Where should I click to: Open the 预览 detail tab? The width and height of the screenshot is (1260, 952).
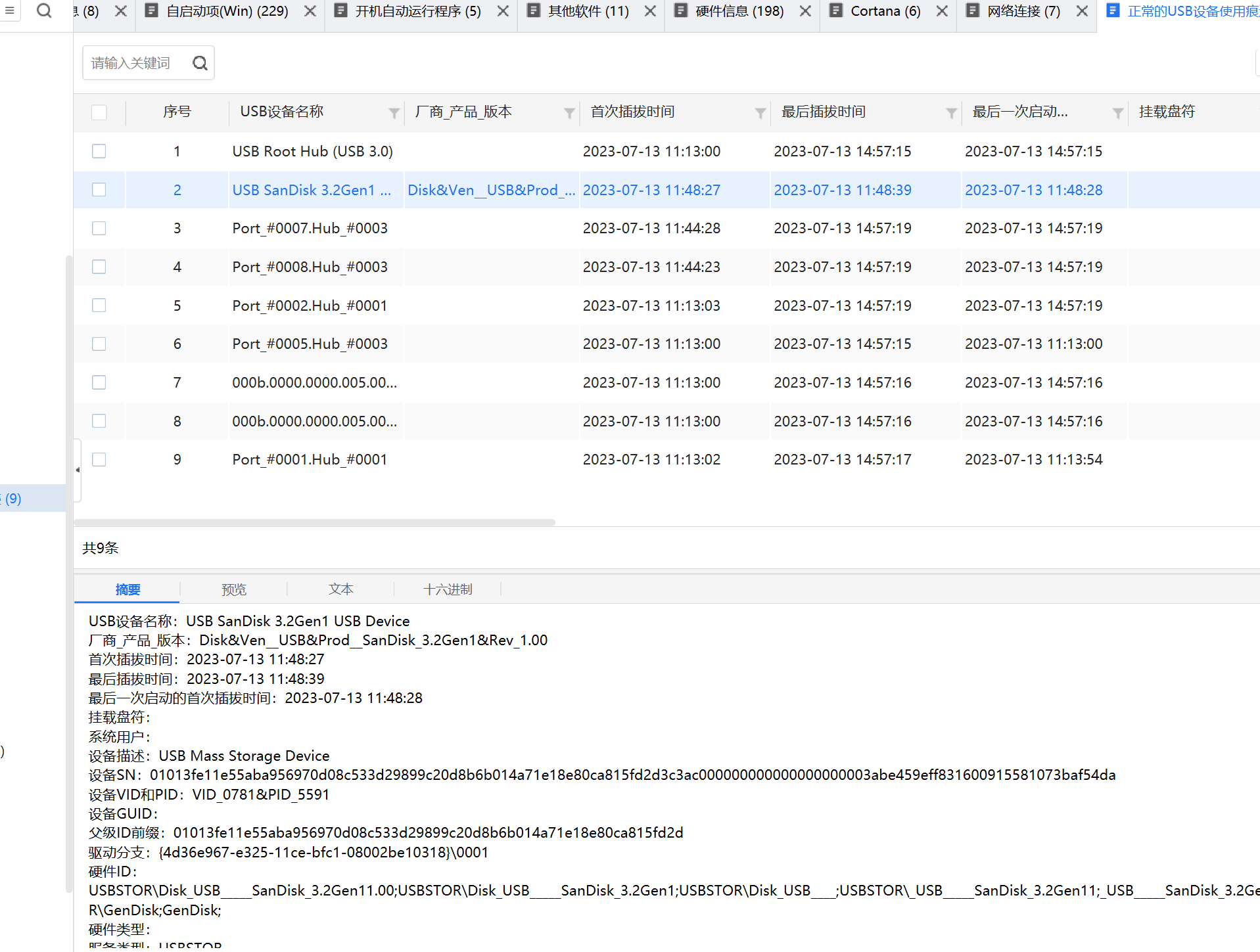coord(234,589)
